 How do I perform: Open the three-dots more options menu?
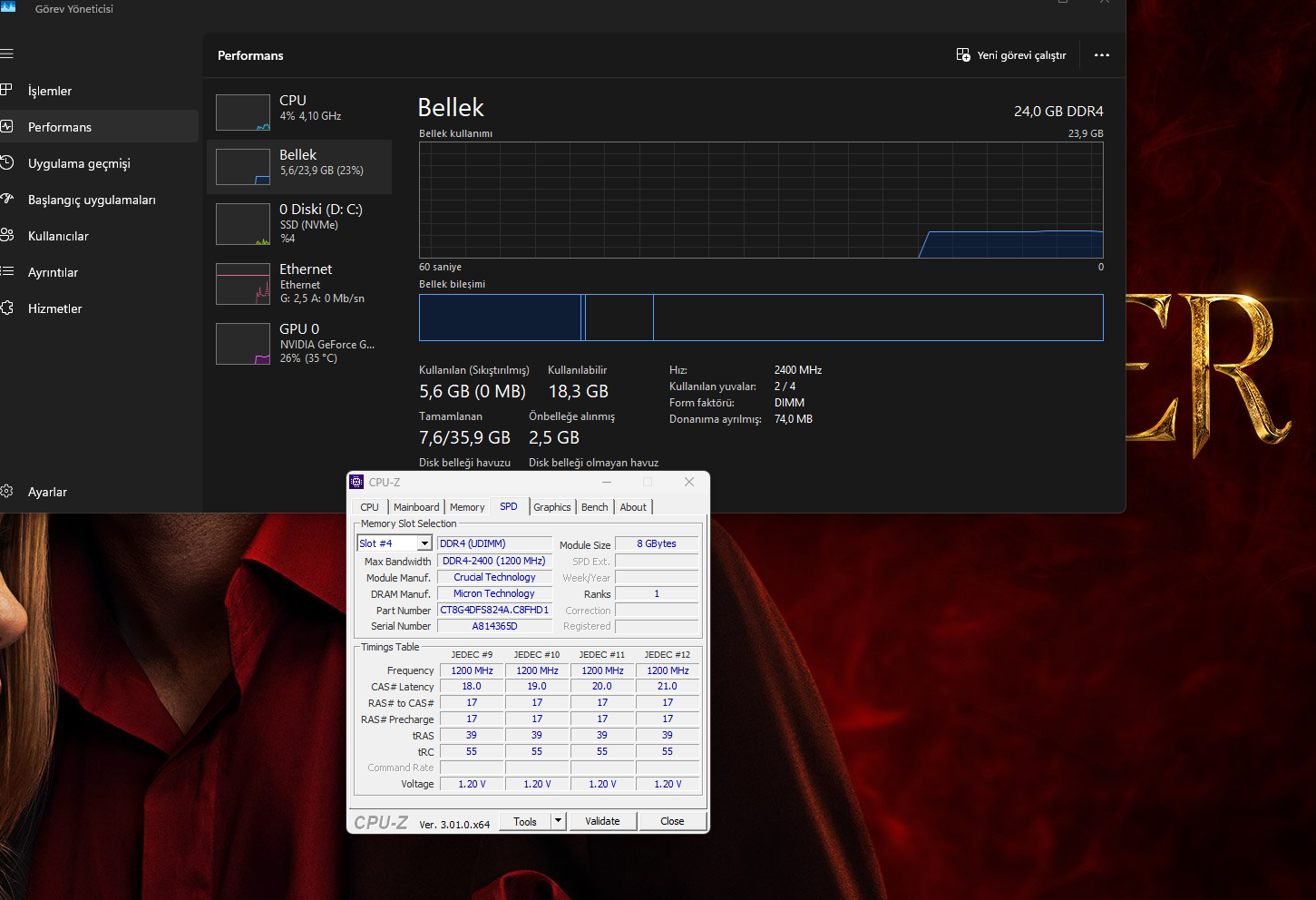(1102, 55)
